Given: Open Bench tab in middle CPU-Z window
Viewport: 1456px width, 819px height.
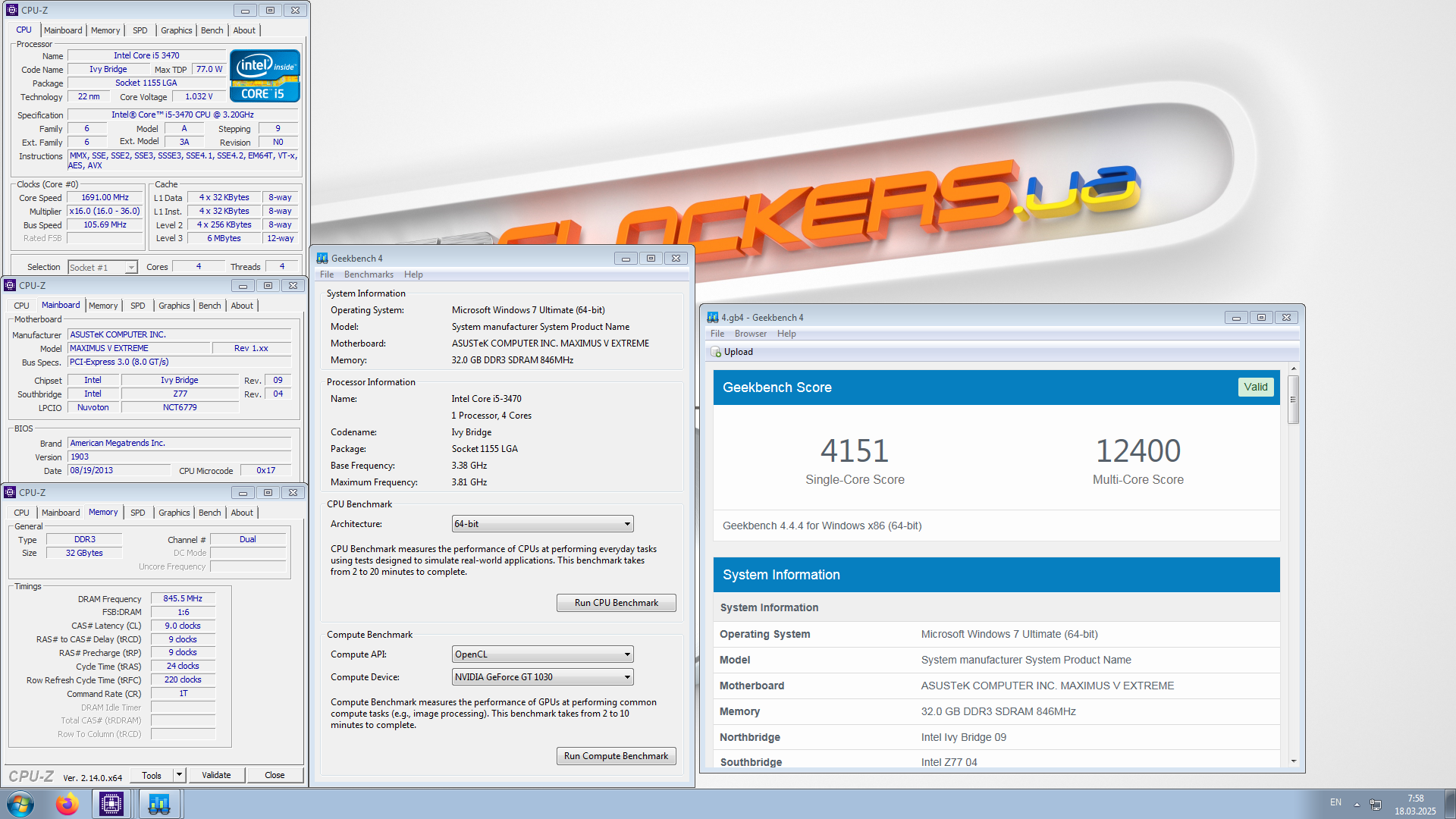Looking at the screenshot, I should 210,306.
